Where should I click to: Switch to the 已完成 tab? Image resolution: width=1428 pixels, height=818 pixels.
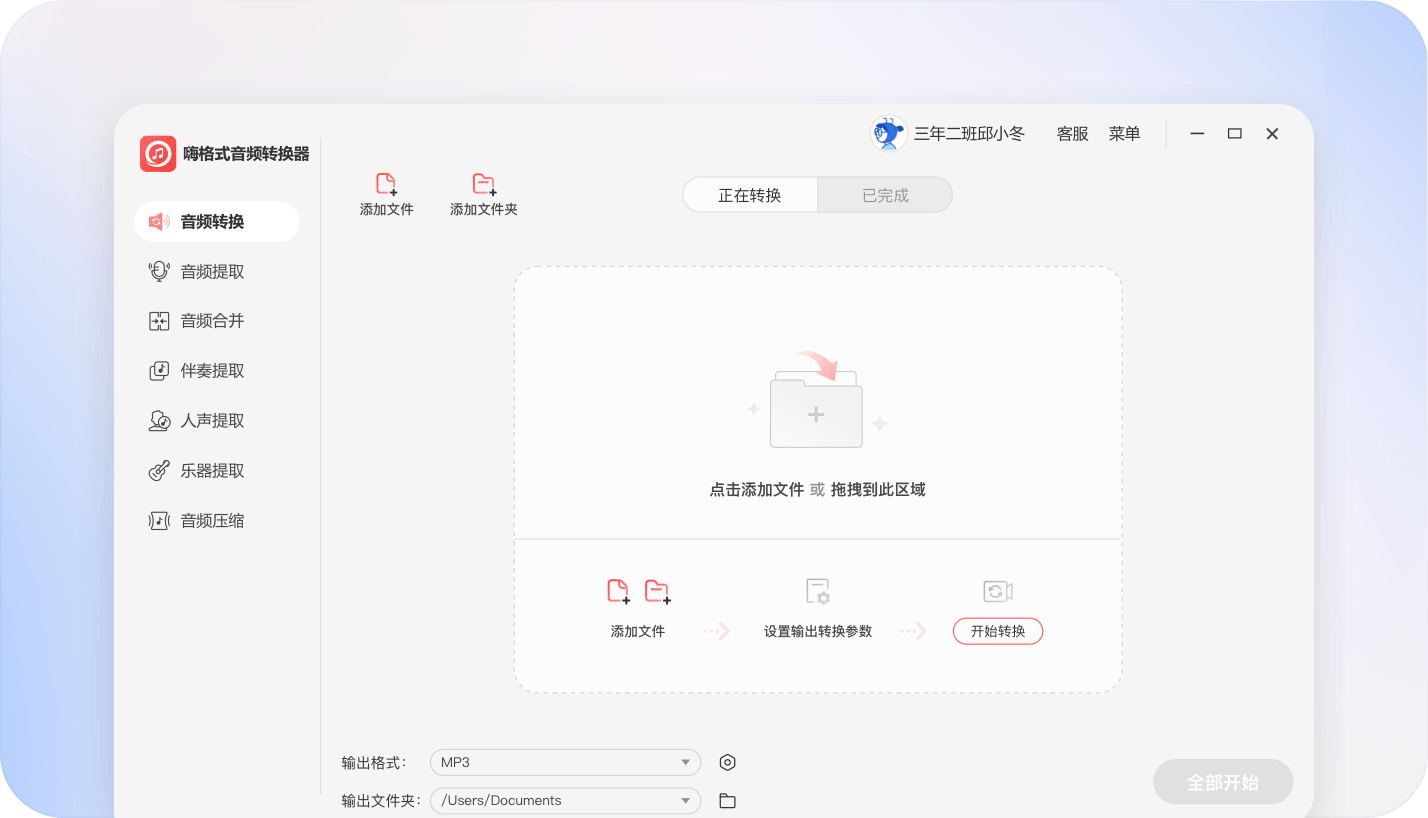885,195
